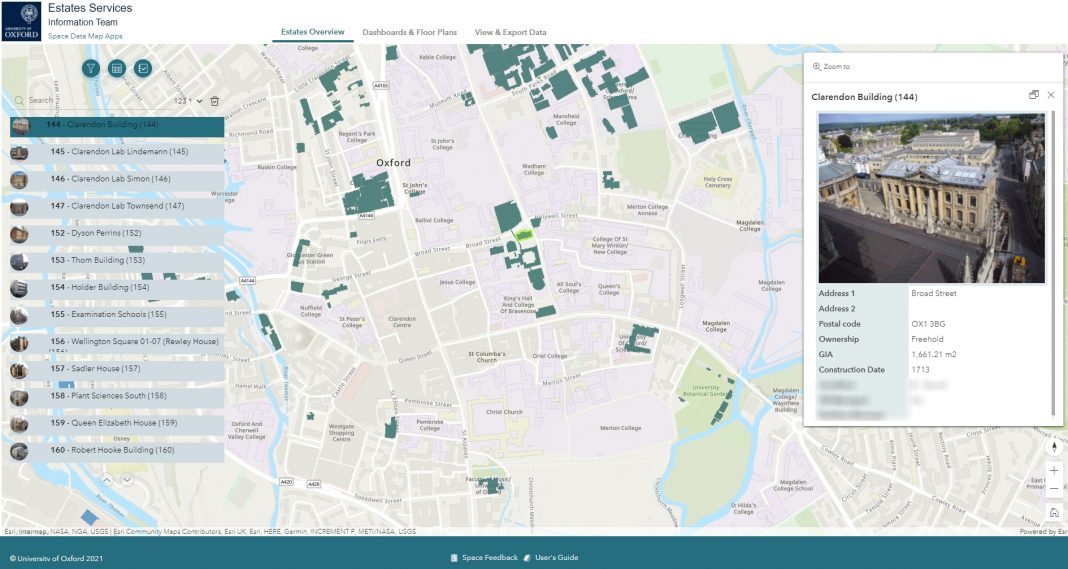This screenshot has width=1068, height=569.
Task: Zoom out with the map minus button
Action: point(1054,489)
